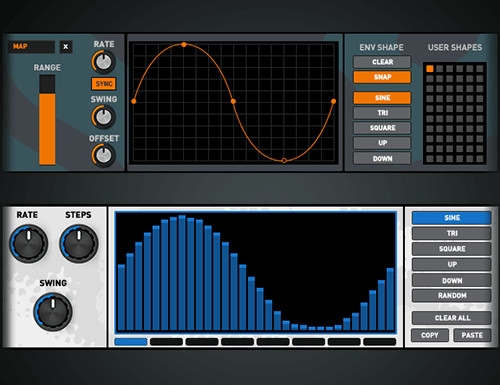This screenshot has width=500, height=385.
Task: Select the orange SINE envelope shape
Action: [x=382, y=98]
